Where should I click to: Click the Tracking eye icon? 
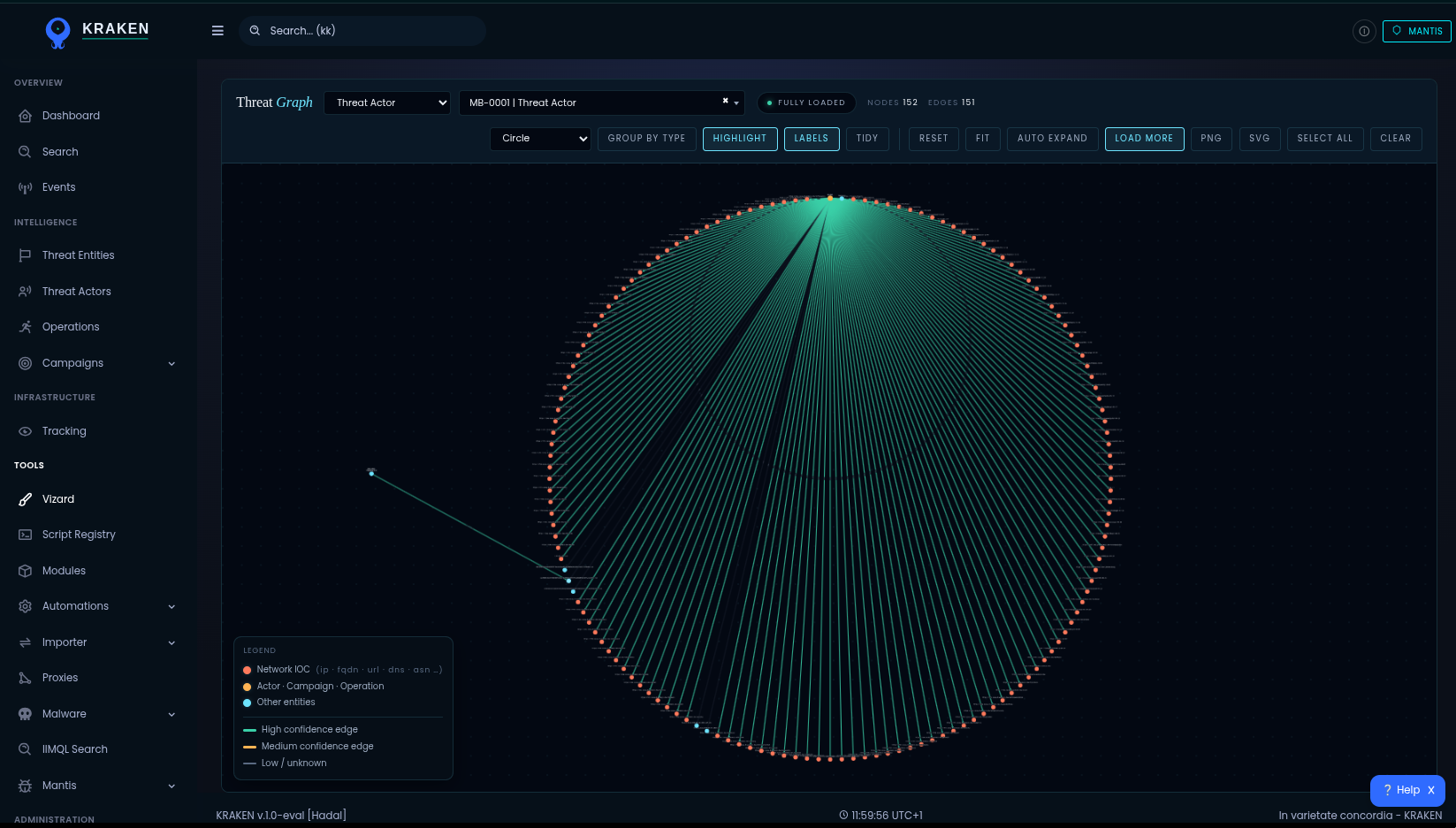click(x=25, y=431)
